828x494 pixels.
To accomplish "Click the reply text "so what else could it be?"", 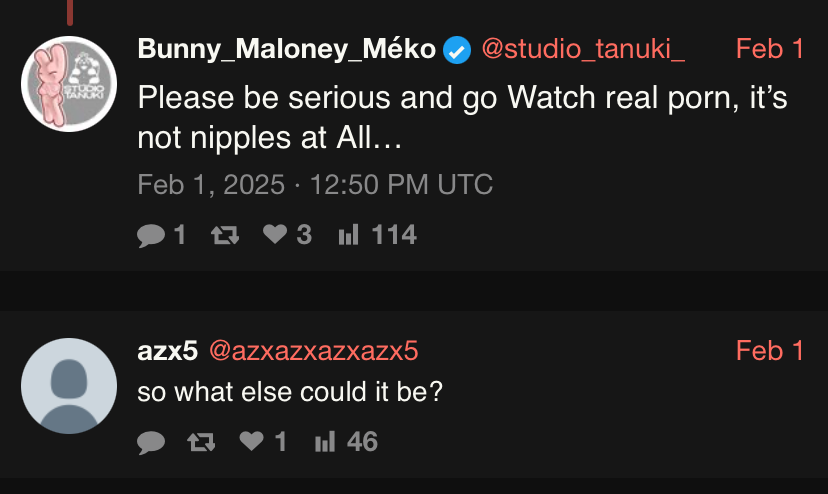I will click(x=290, y=391).
